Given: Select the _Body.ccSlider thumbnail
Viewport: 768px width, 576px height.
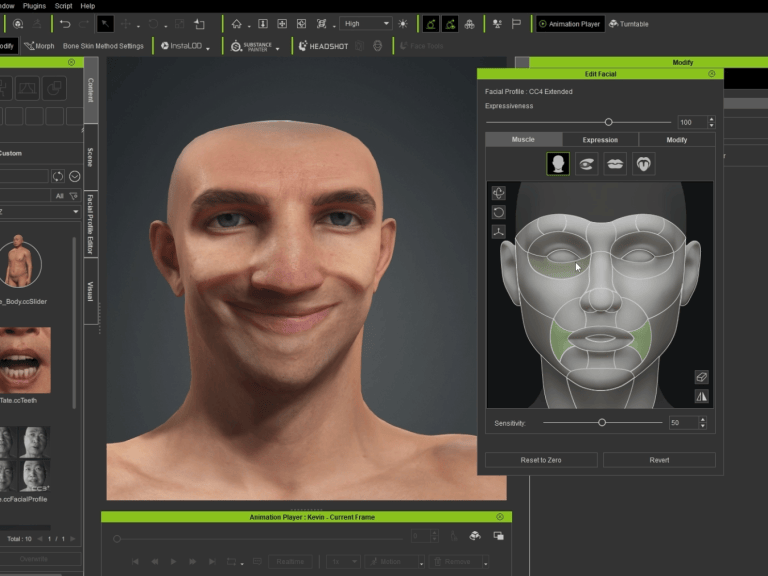Looking at the screenshot, I should pos(21,263).
